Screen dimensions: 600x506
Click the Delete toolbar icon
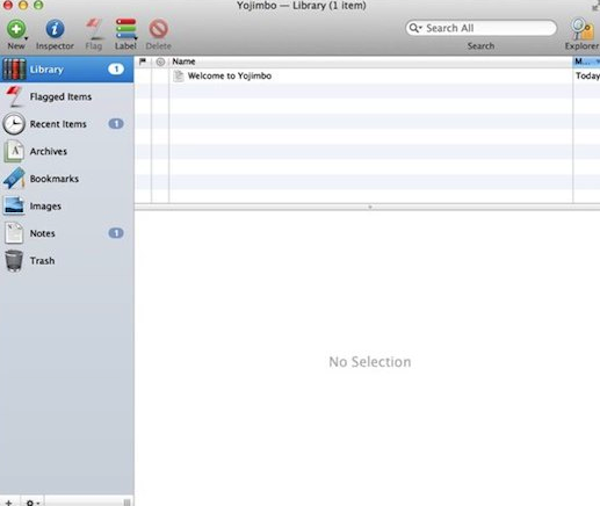coord(158,29)
